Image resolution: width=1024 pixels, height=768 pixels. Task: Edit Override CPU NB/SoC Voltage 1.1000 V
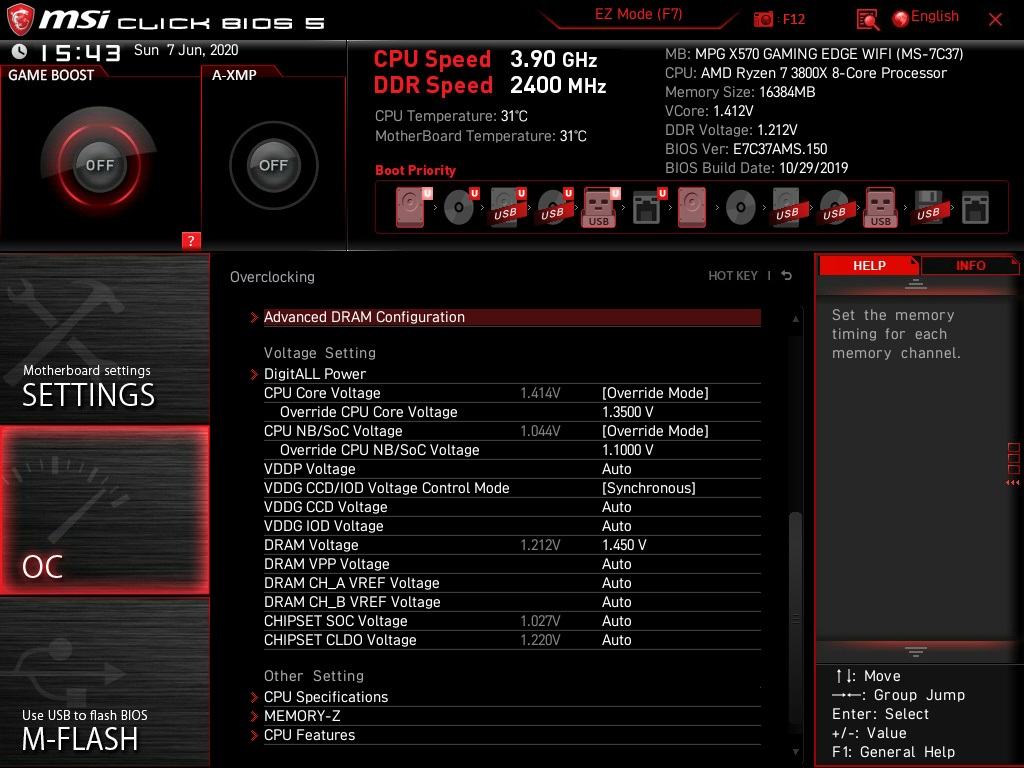[628, 450]
